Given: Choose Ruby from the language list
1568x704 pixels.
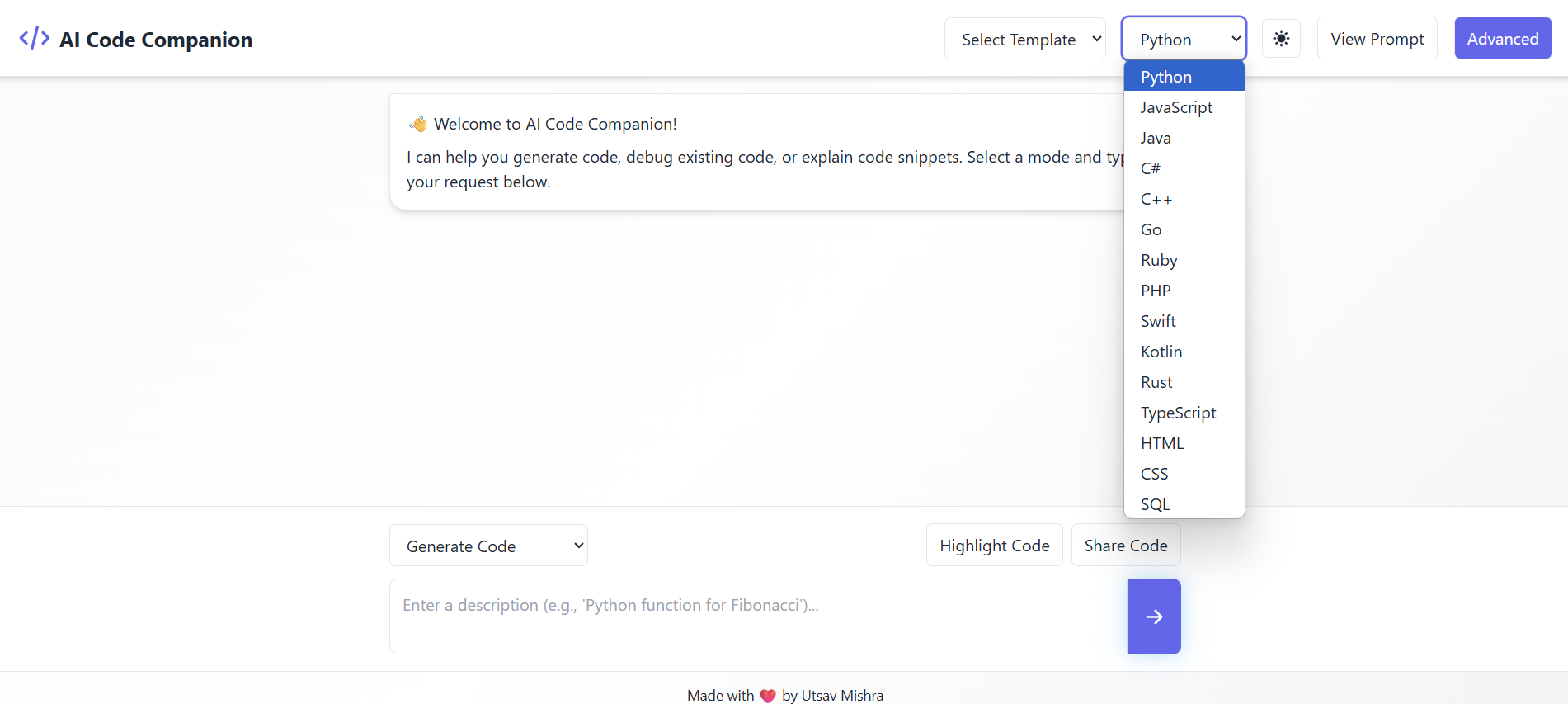Looking at the screenshot, I should (x=1184, y=260).
